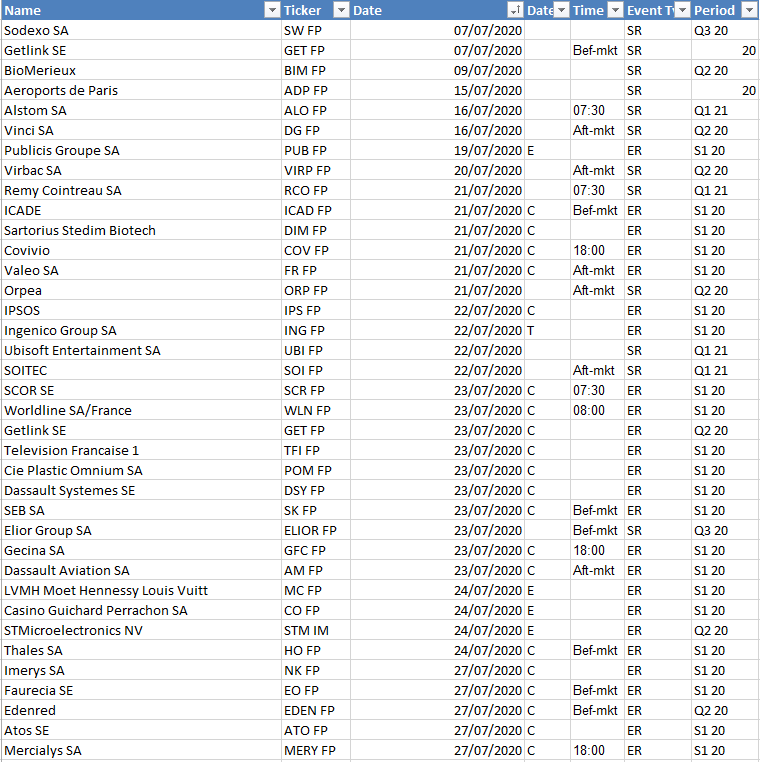Select the Thales SA cell

click(141, 650)
